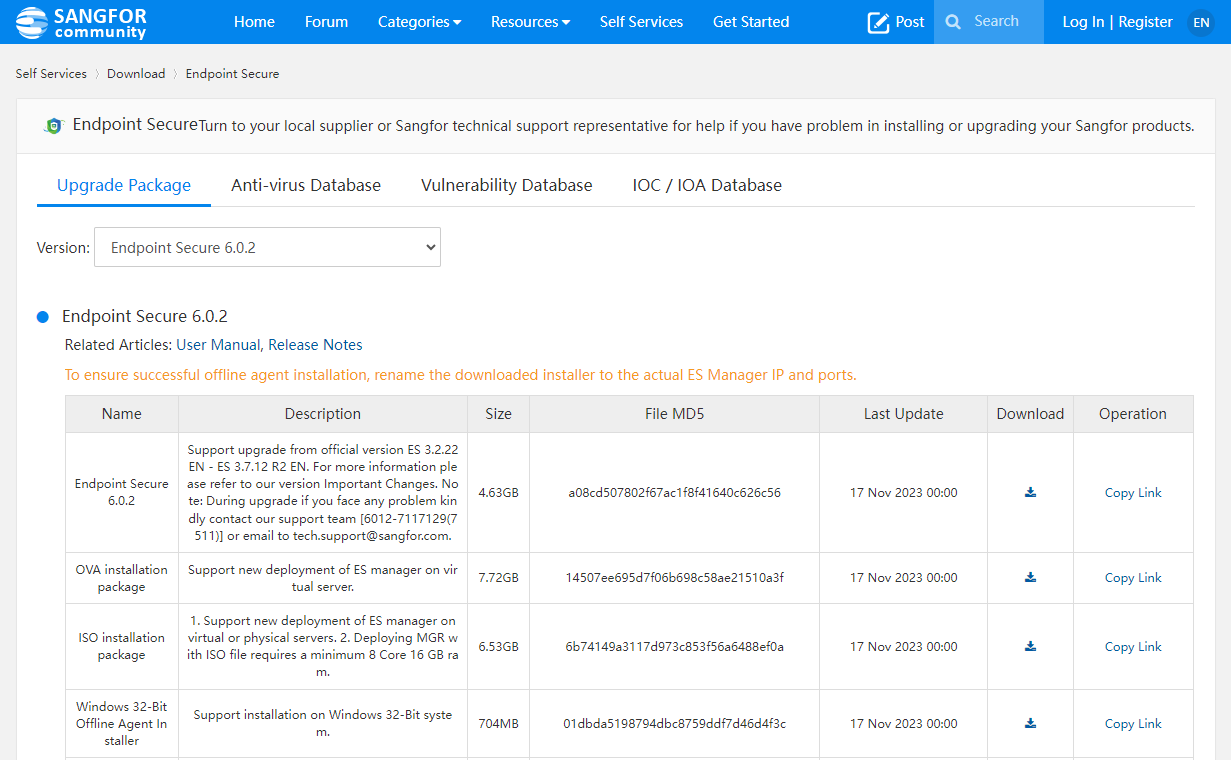Open the IOC / IOA Database tab
The width and height of the screenshot is (1231, 760).
(x=707, y=185)
